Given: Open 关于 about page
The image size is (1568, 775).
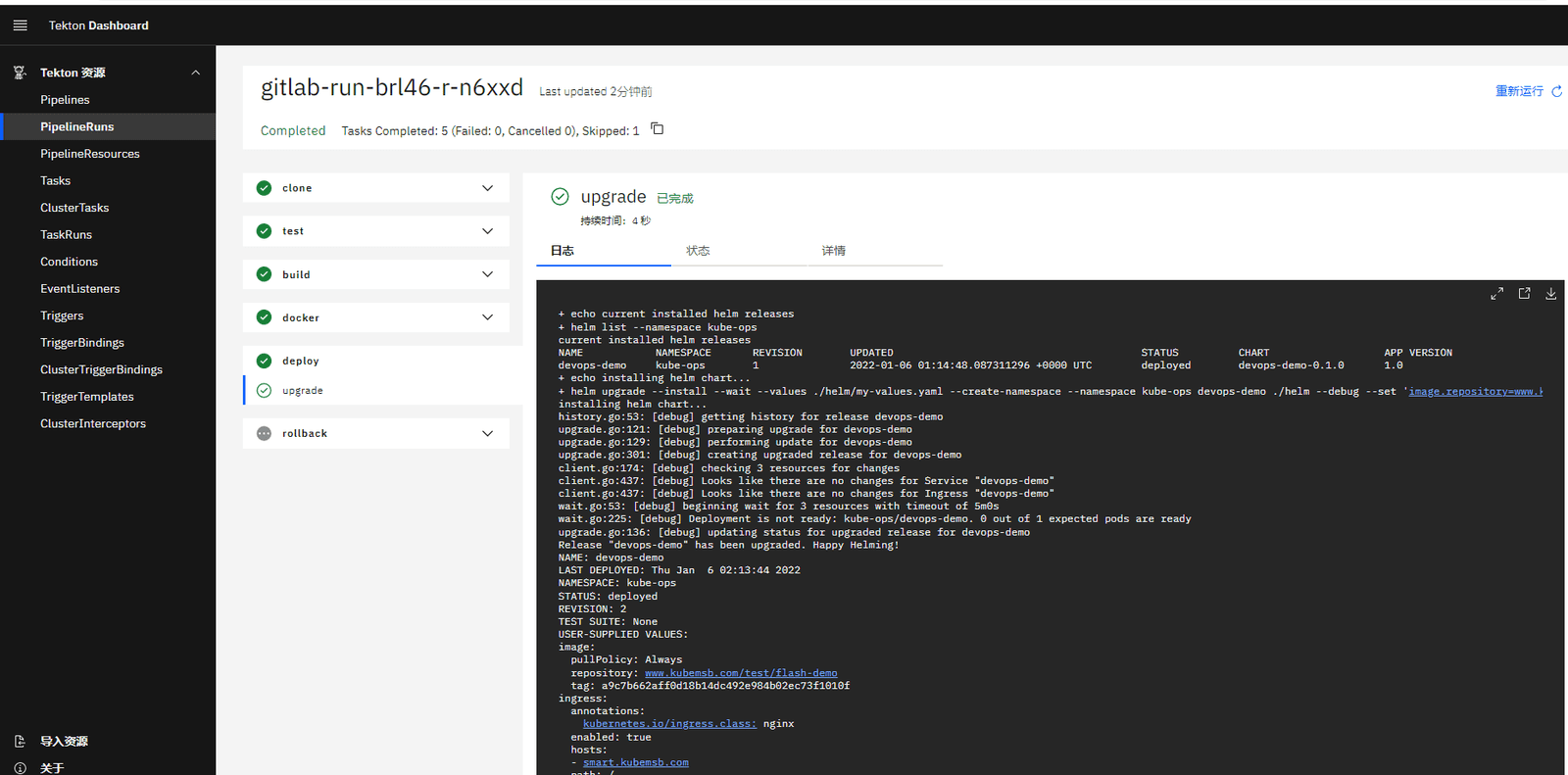Looking at the screenshot, I should pyautogui.click(x=52, y=768).
